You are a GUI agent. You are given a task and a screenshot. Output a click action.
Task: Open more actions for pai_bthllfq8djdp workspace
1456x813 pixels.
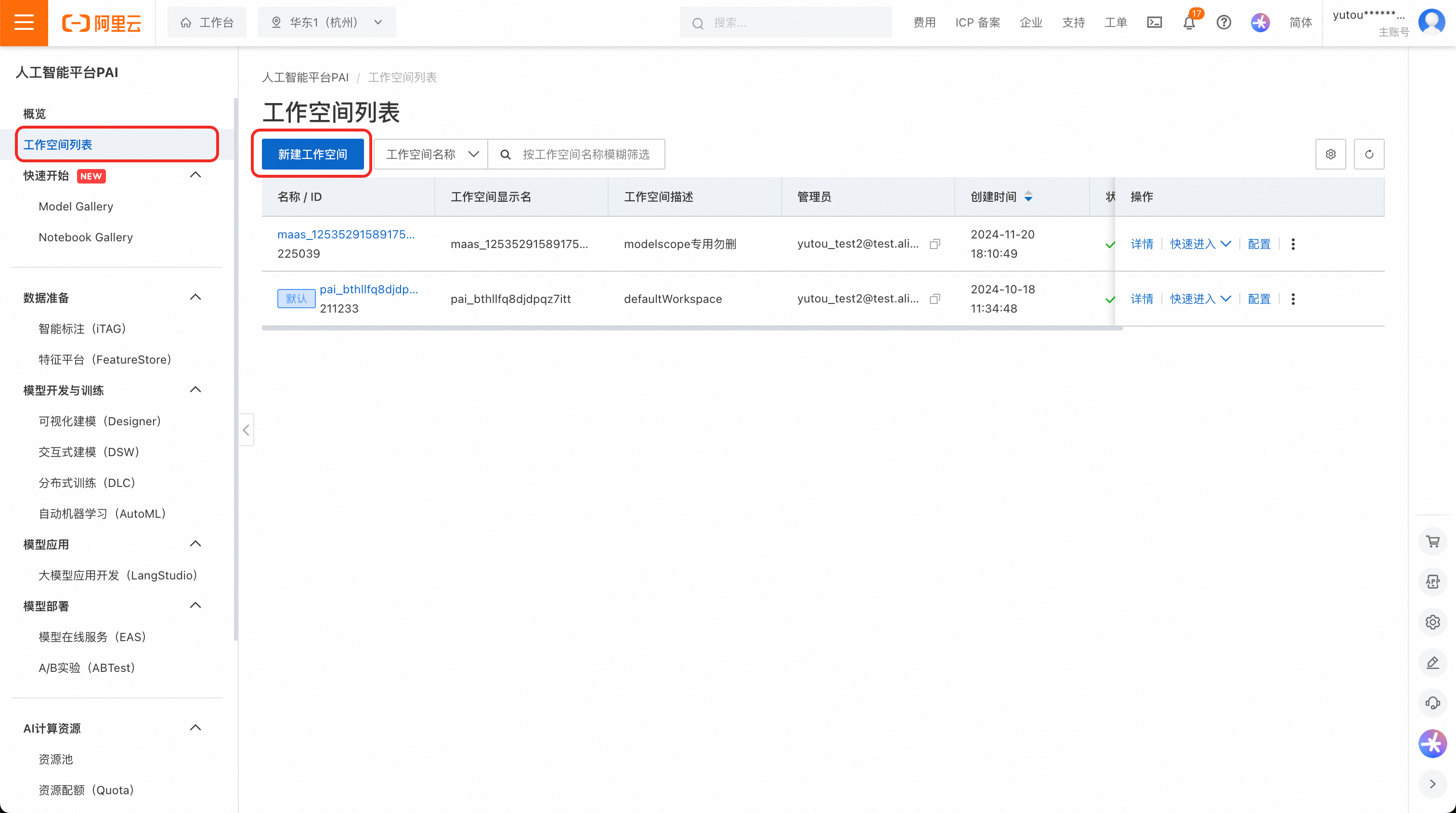pyautogui.click(x=1293, y=299)
